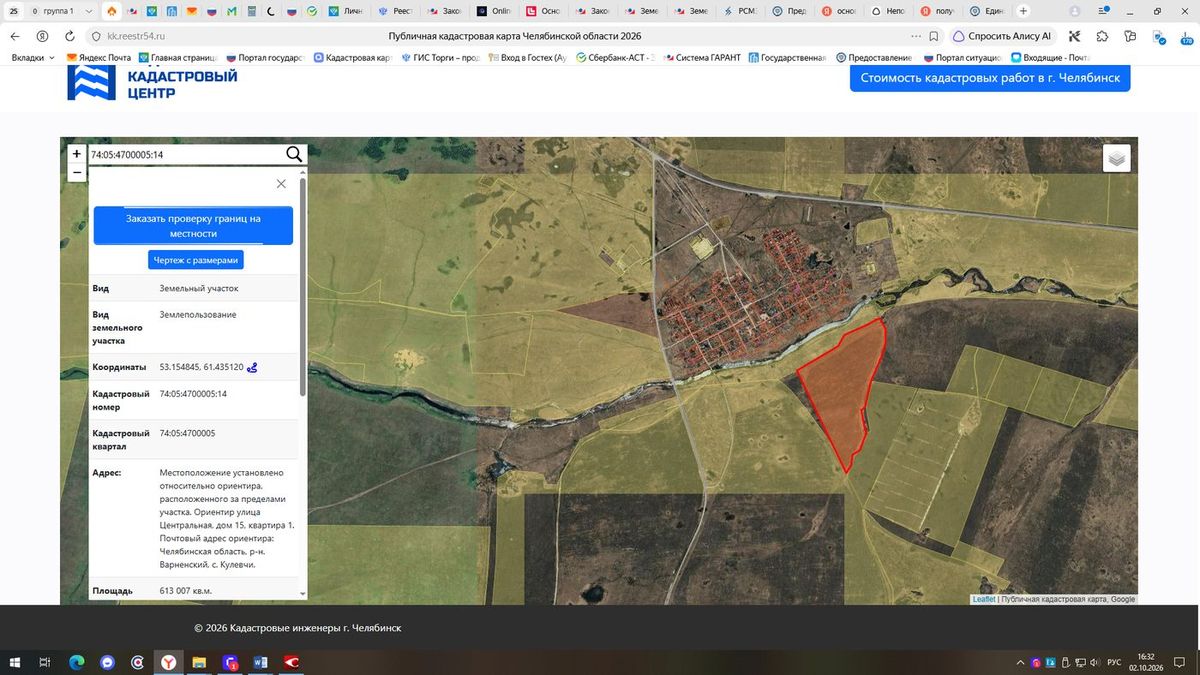This screenshot has height=675, width=1200.
Task: Open the browser downloads icon
Action: [1187, 36]
